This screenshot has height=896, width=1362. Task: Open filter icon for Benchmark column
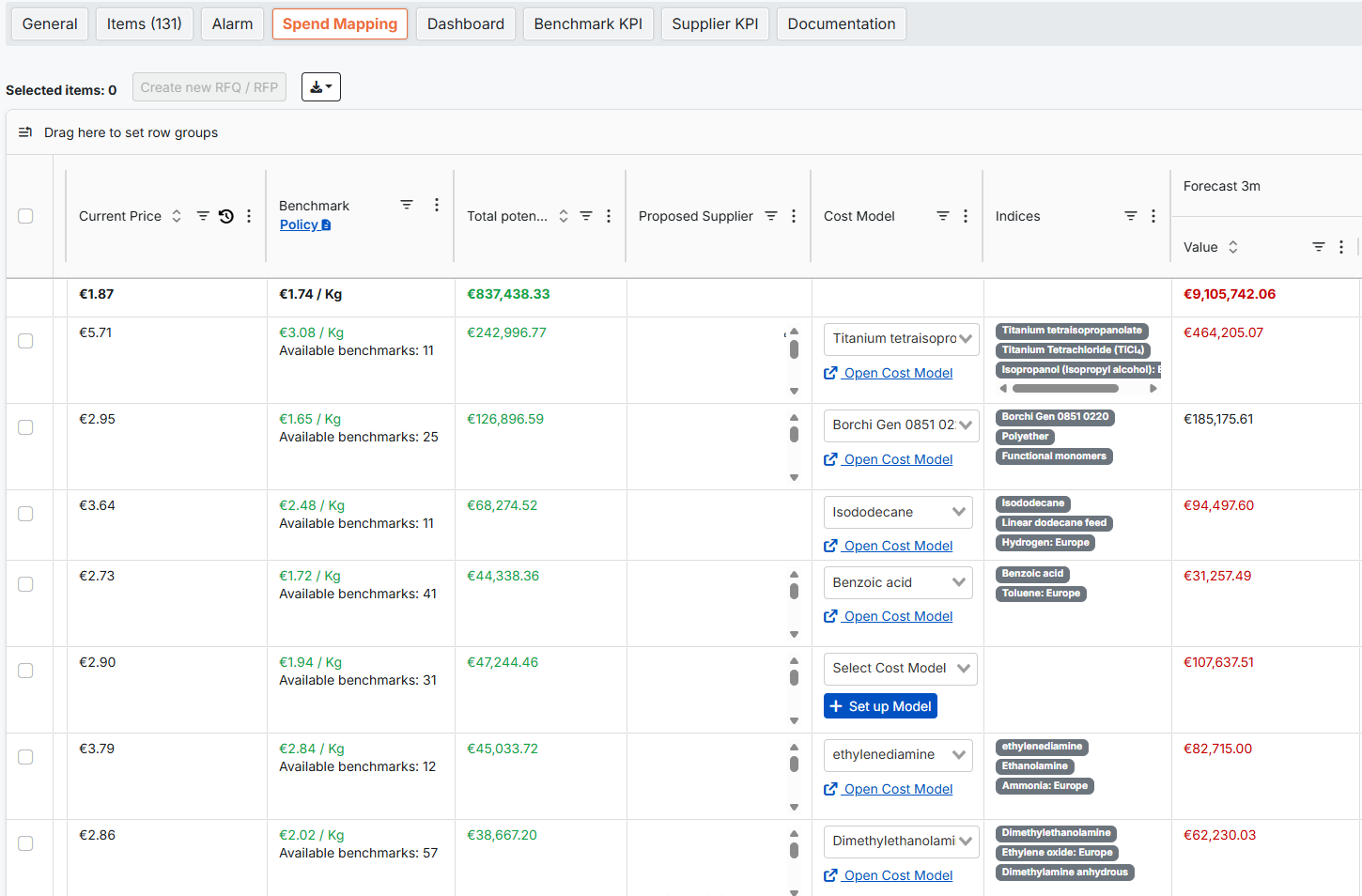(407, 205)
